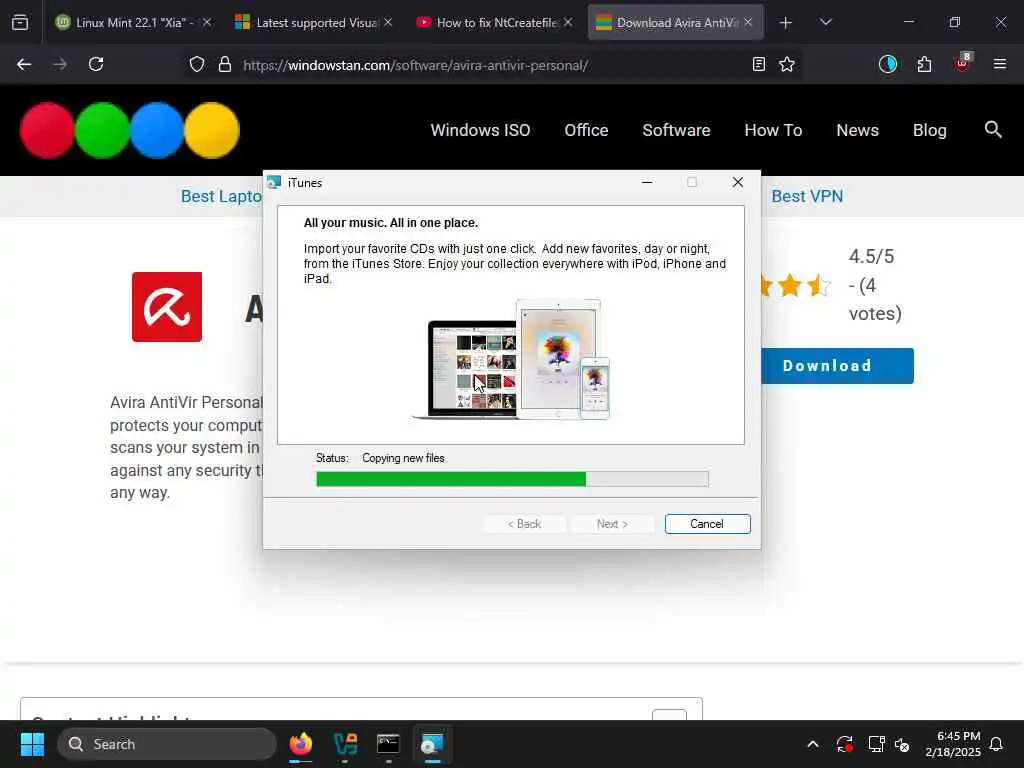This screenshot has width=1024, height=768.
Task: Open the muted volume tray icon
Action: (903, 744)
